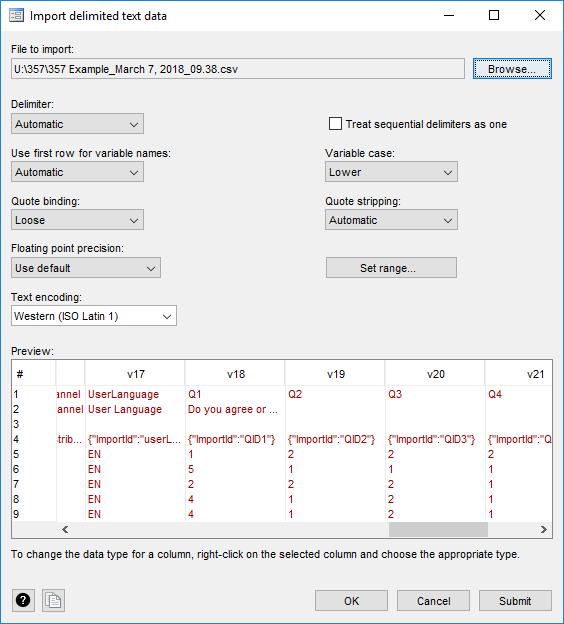Open the Quote stripping dropdown
The width and height of the screenshot is (564, 624).
(x=391, y=220)
